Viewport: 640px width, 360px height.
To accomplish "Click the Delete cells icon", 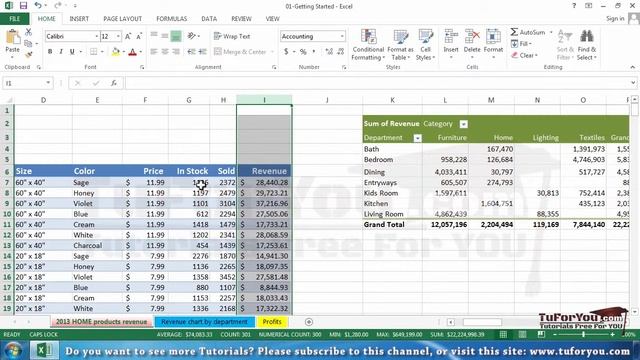I will (x=472, y=37).
